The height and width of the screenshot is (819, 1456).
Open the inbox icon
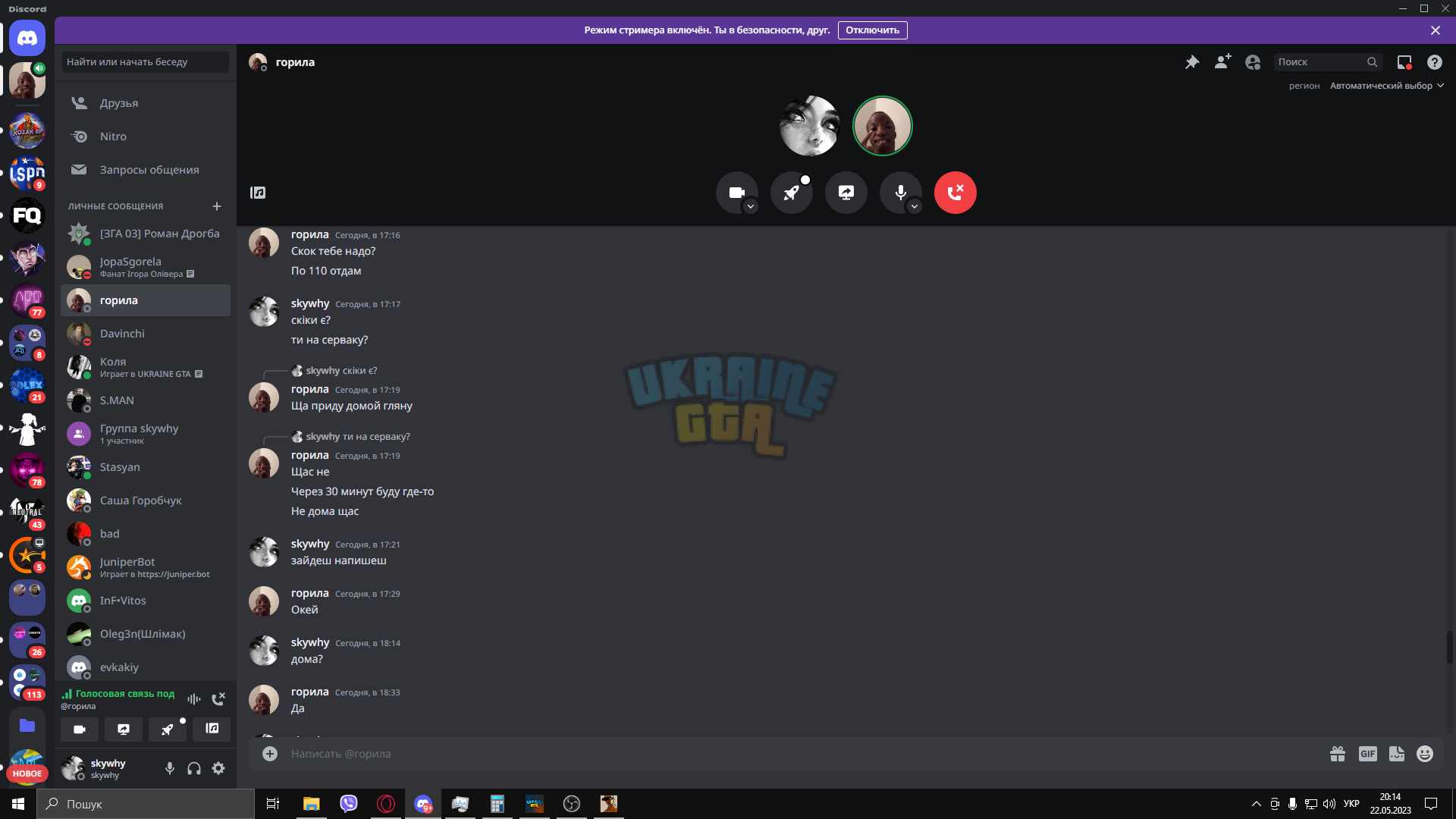[x=1404, y=62]
